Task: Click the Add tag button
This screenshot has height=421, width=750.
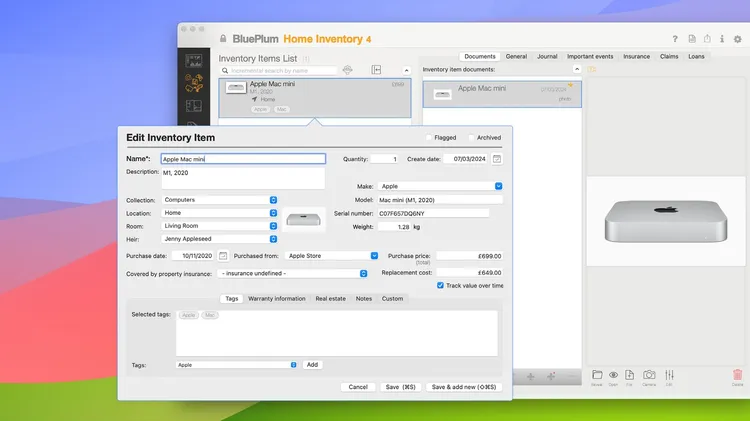Action: tap(312, 365)
